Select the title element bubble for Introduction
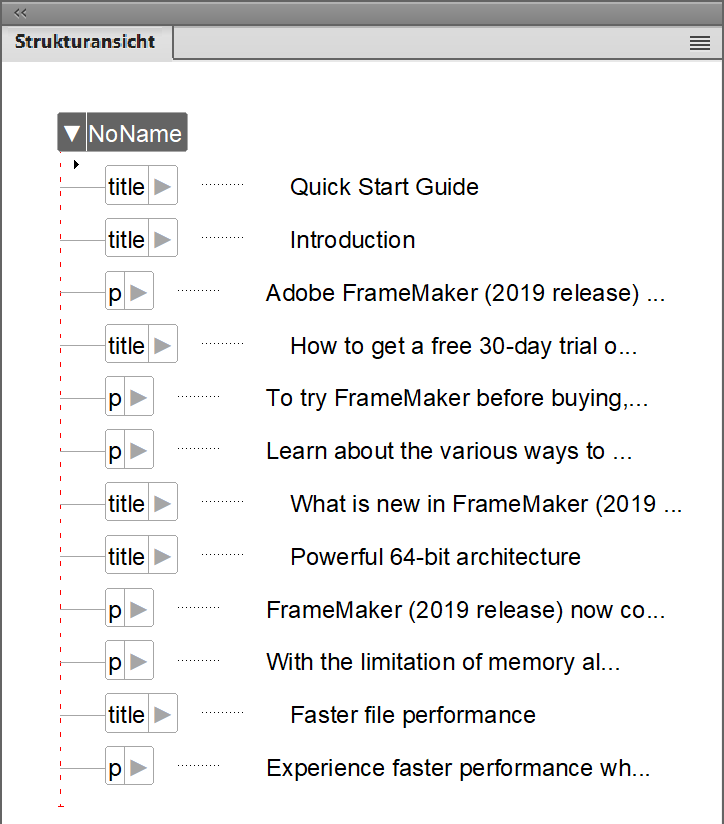This screenshot has height=824, width=724. click(x=126, y=238)
